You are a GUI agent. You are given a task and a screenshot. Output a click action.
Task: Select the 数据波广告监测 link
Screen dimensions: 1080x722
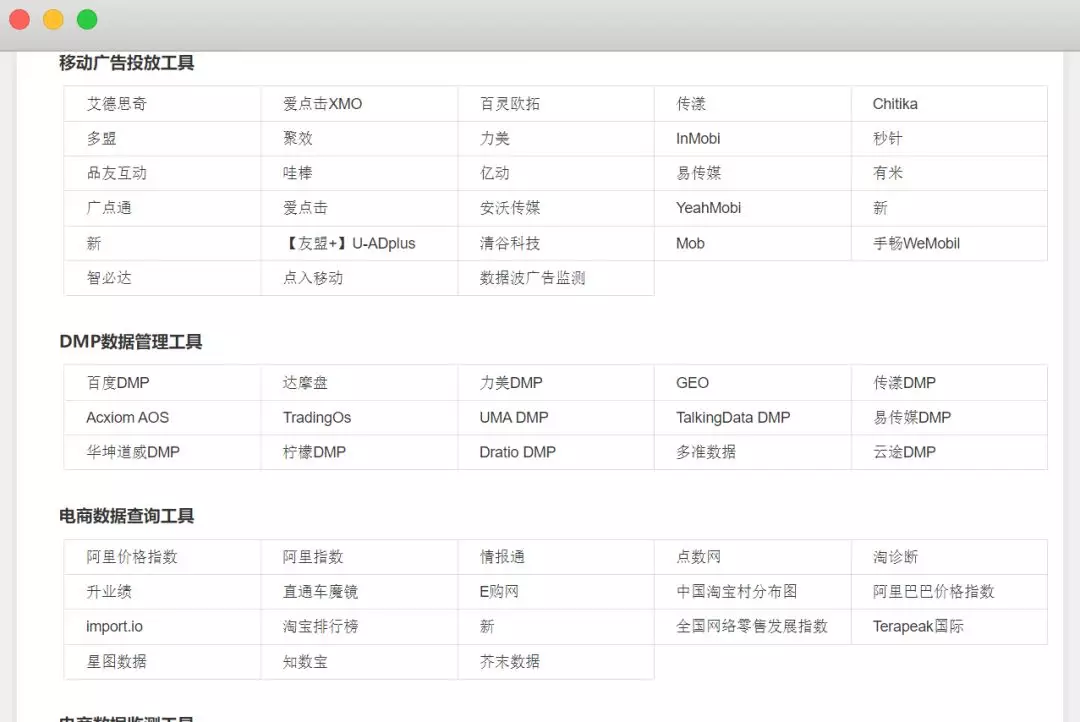532,278
